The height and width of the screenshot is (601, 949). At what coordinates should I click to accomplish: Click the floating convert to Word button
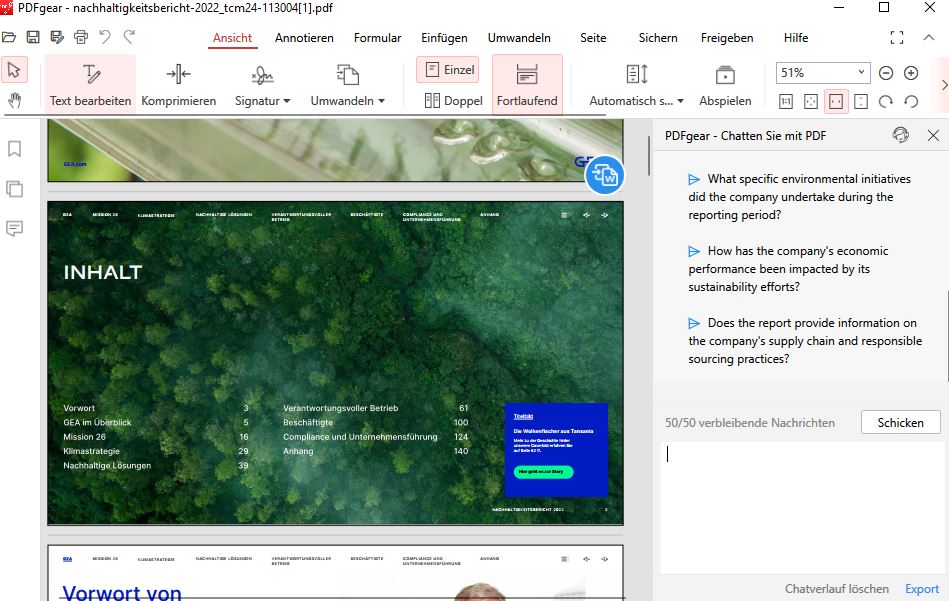[x=605, y=176]
